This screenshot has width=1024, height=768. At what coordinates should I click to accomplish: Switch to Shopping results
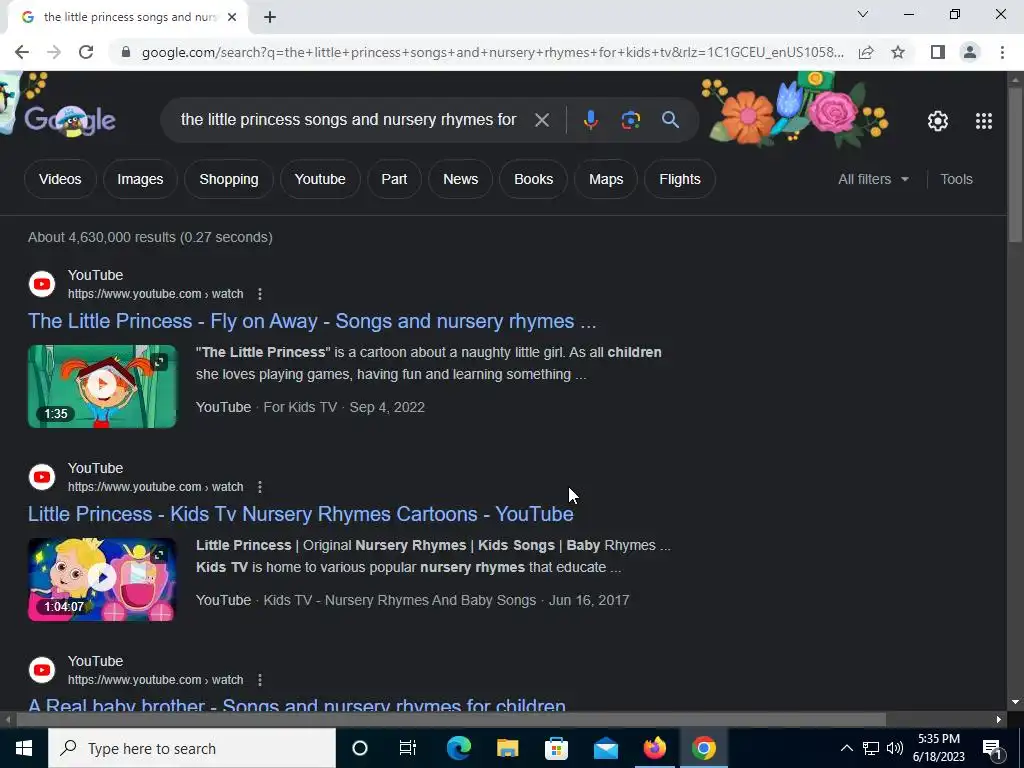[229, 179]
